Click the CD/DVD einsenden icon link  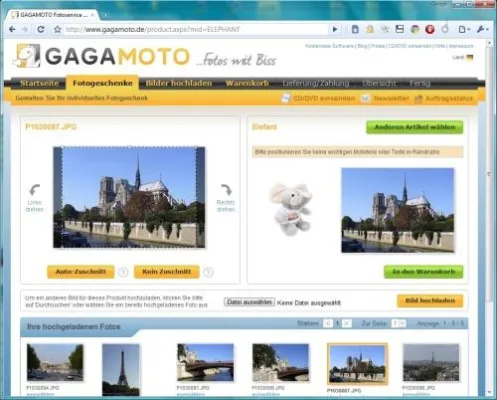click(x=319, y=98)
